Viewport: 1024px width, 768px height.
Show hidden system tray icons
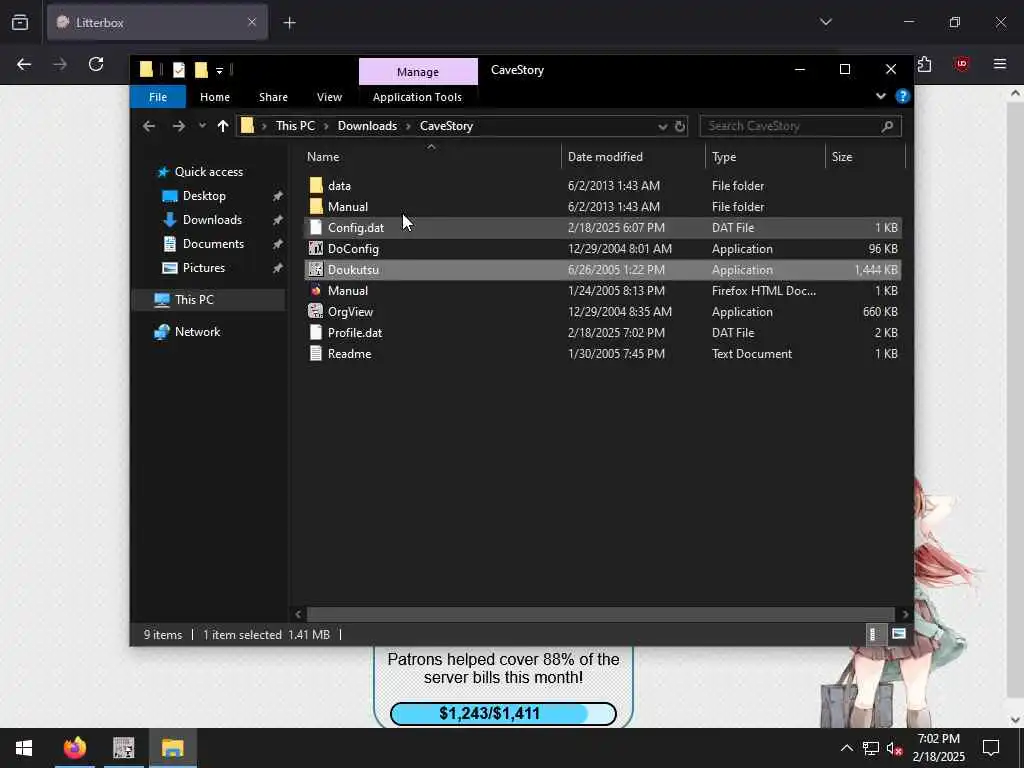pos(846,748)
